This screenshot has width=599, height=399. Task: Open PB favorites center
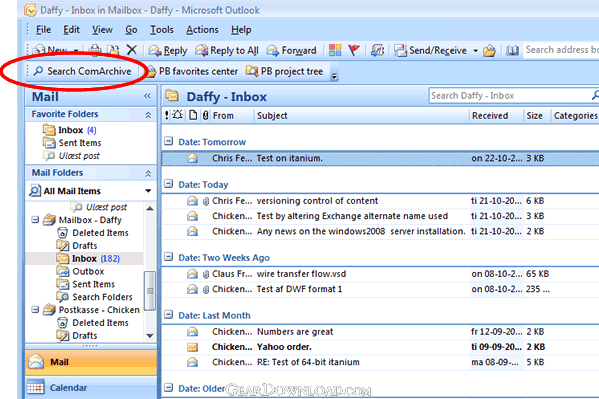(192, 71)
